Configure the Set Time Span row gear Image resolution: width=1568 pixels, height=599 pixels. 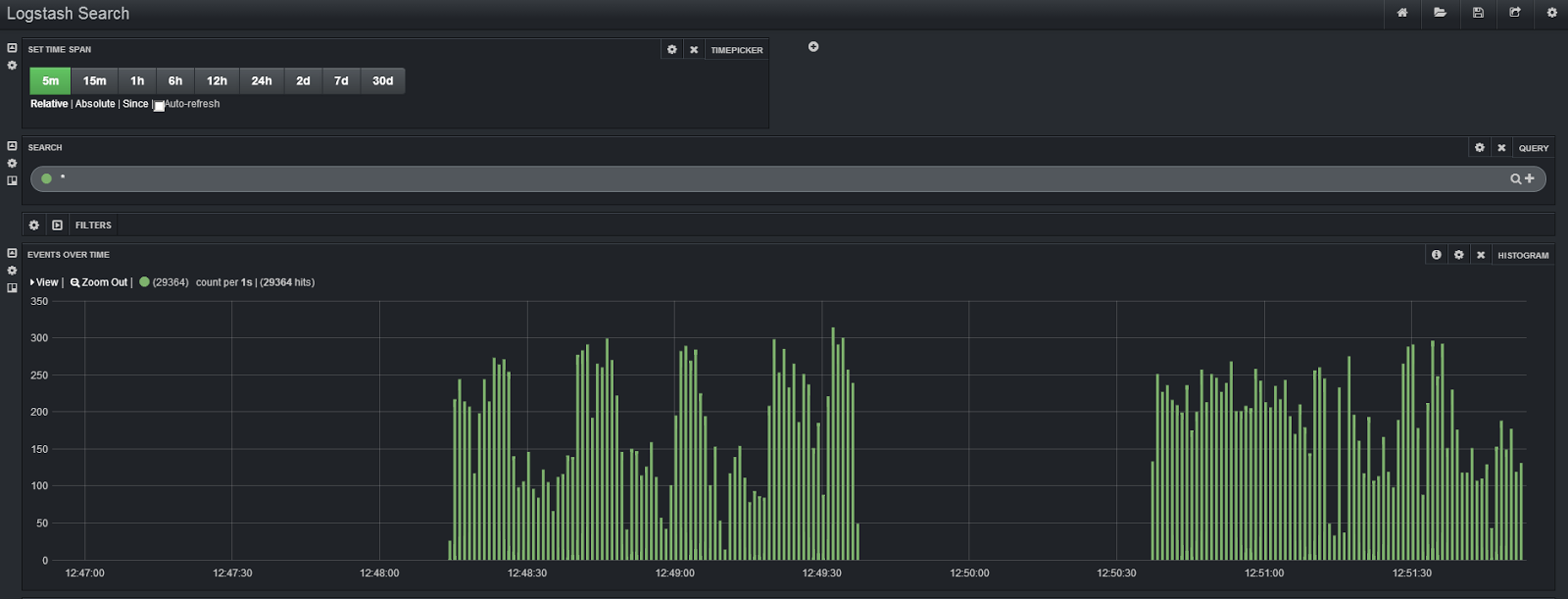tap(12, 66)
